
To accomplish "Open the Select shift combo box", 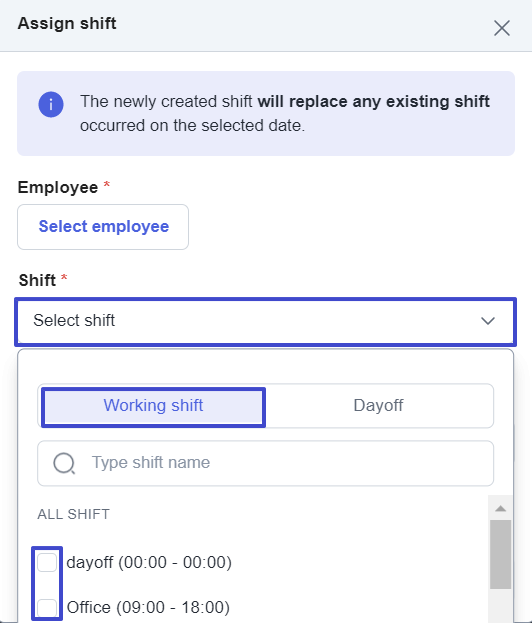I will [x=265, y=321].
